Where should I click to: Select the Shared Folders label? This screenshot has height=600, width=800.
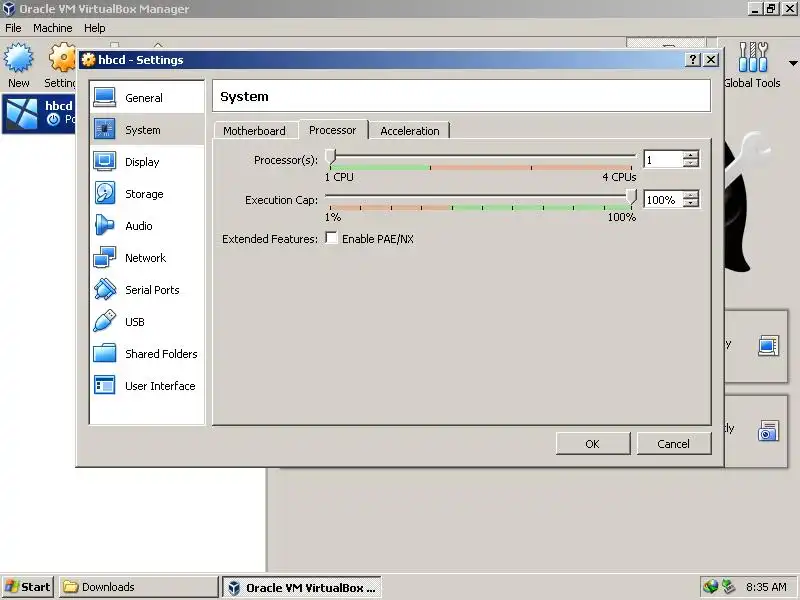pos(161,354)
